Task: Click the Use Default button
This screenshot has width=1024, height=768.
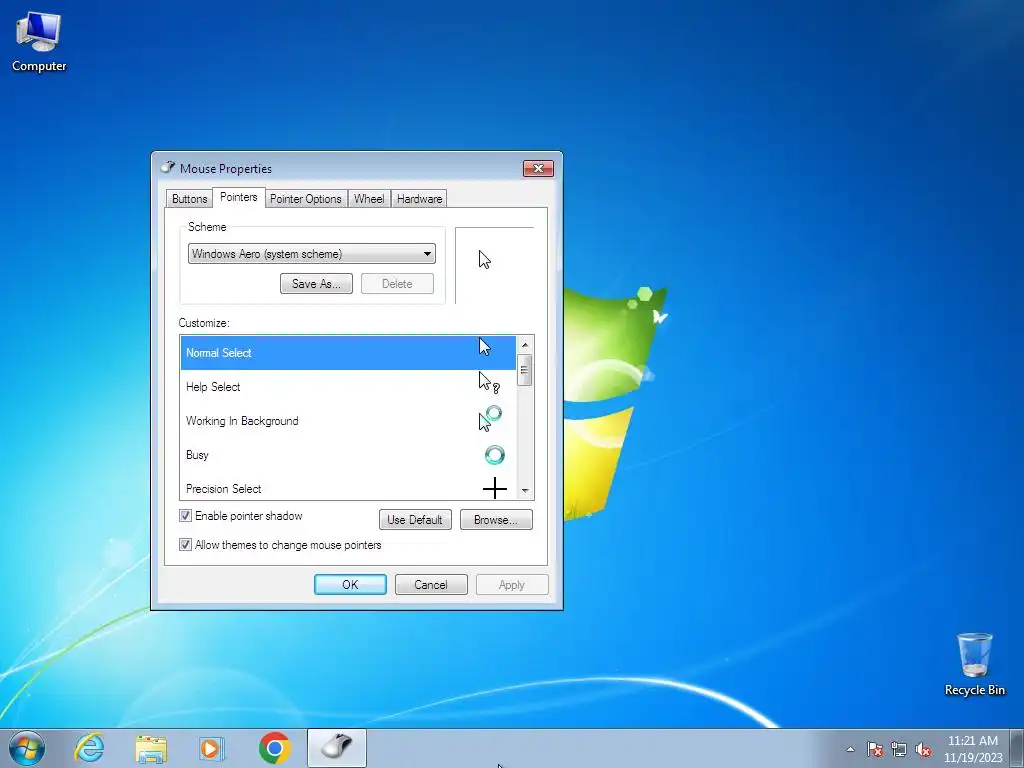Action: click(x=415, y=519)
